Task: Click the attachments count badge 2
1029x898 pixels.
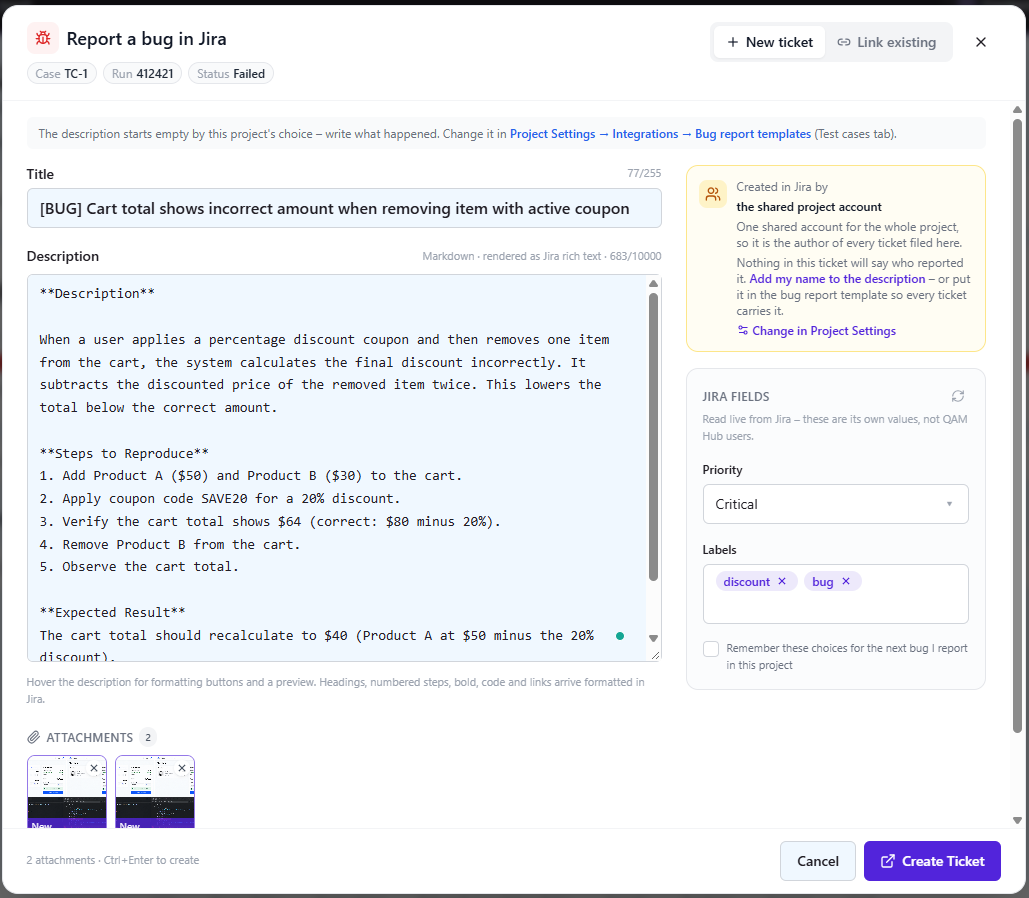Action: (x=148, y=737)
